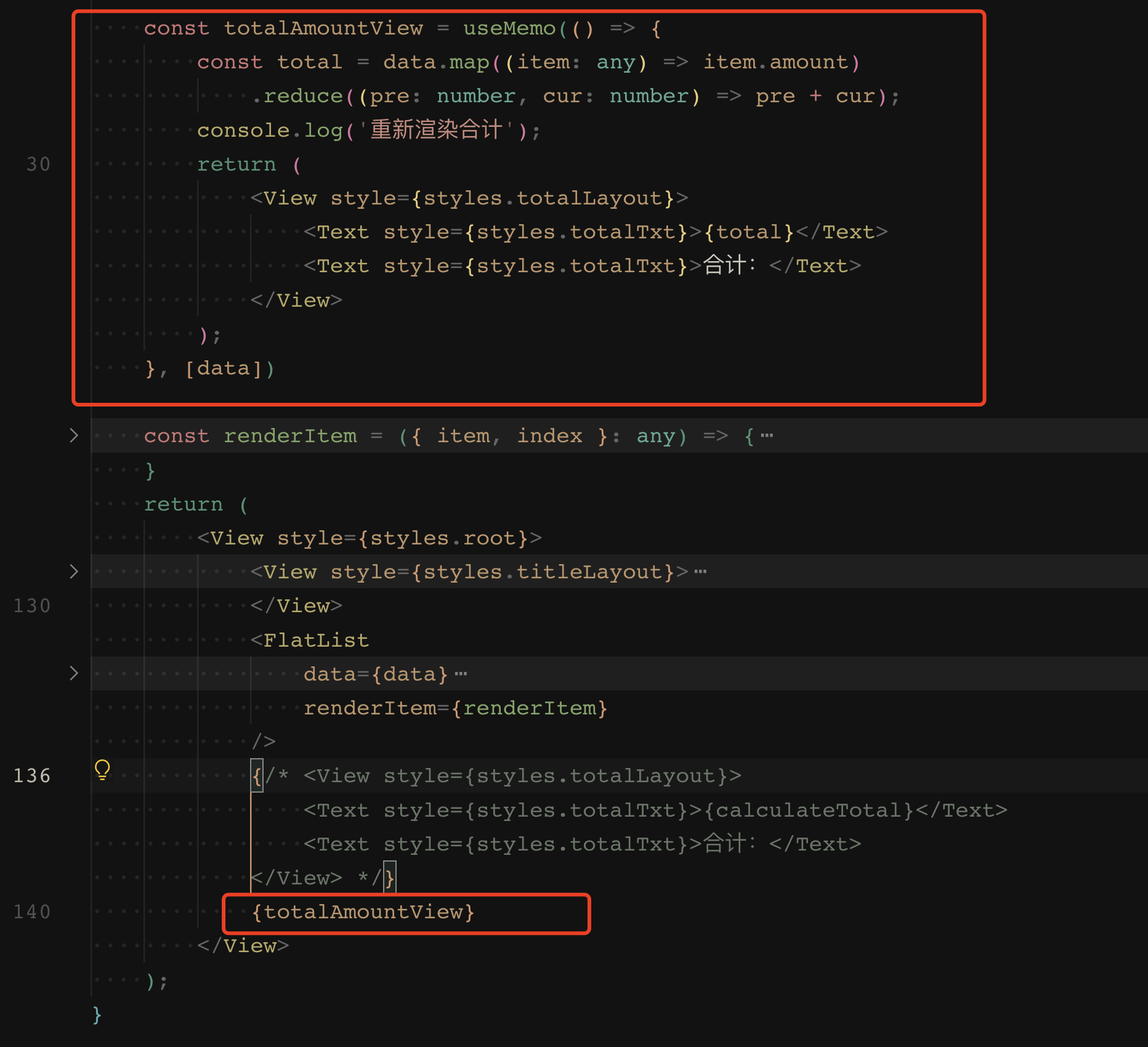
Task: Click the totalAmountView variable declaration
Action: tap(323, 28)
